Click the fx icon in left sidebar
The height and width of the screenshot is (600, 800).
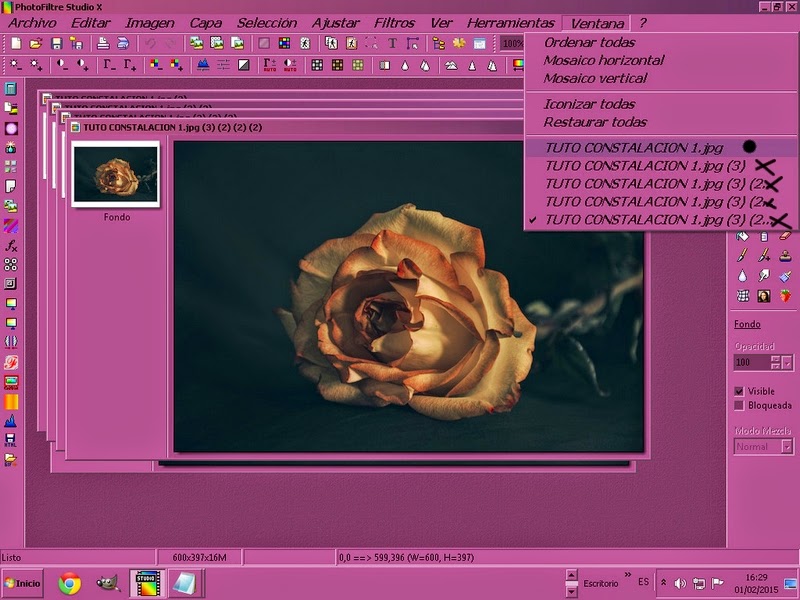[11, 245]
